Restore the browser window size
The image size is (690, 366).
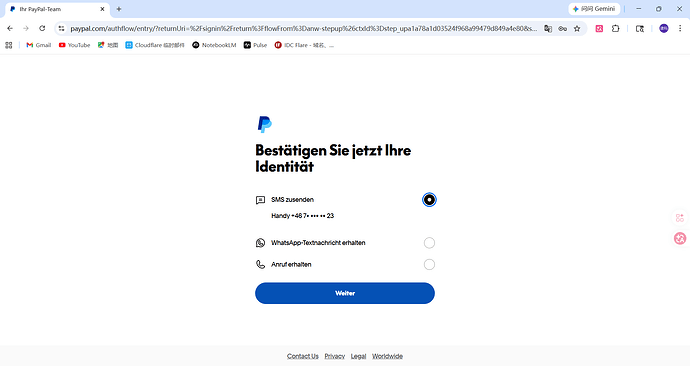click(x=659, y=9)
